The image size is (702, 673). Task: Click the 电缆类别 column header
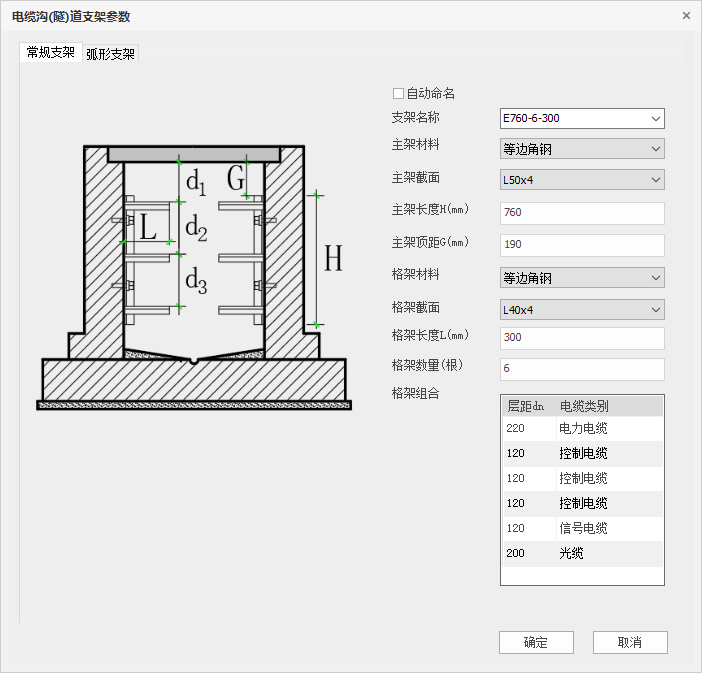pos(609,406)
